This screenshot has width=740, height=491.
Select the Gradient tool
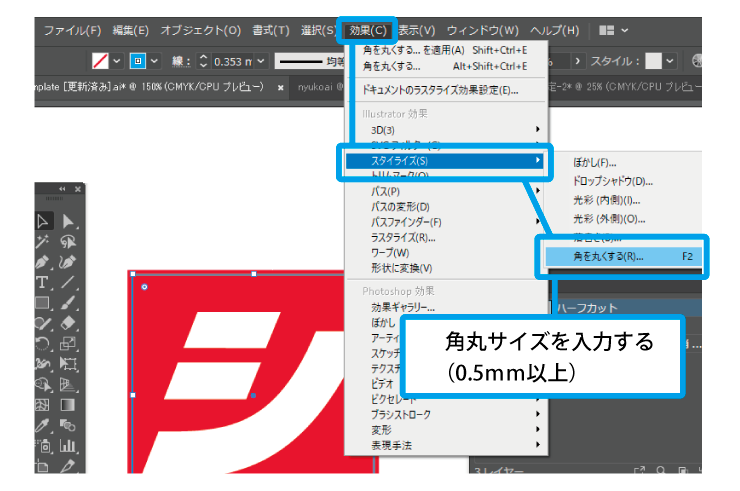tap(68, 405)
